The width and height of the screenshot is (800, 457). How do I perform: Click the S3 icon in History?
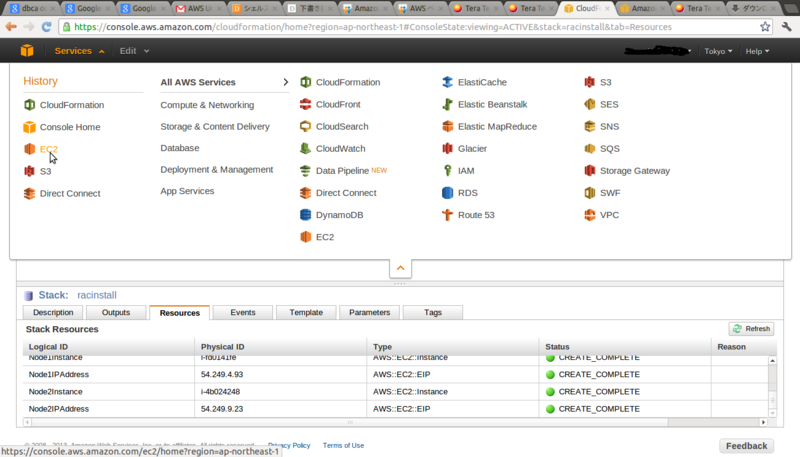pos(30,171)
